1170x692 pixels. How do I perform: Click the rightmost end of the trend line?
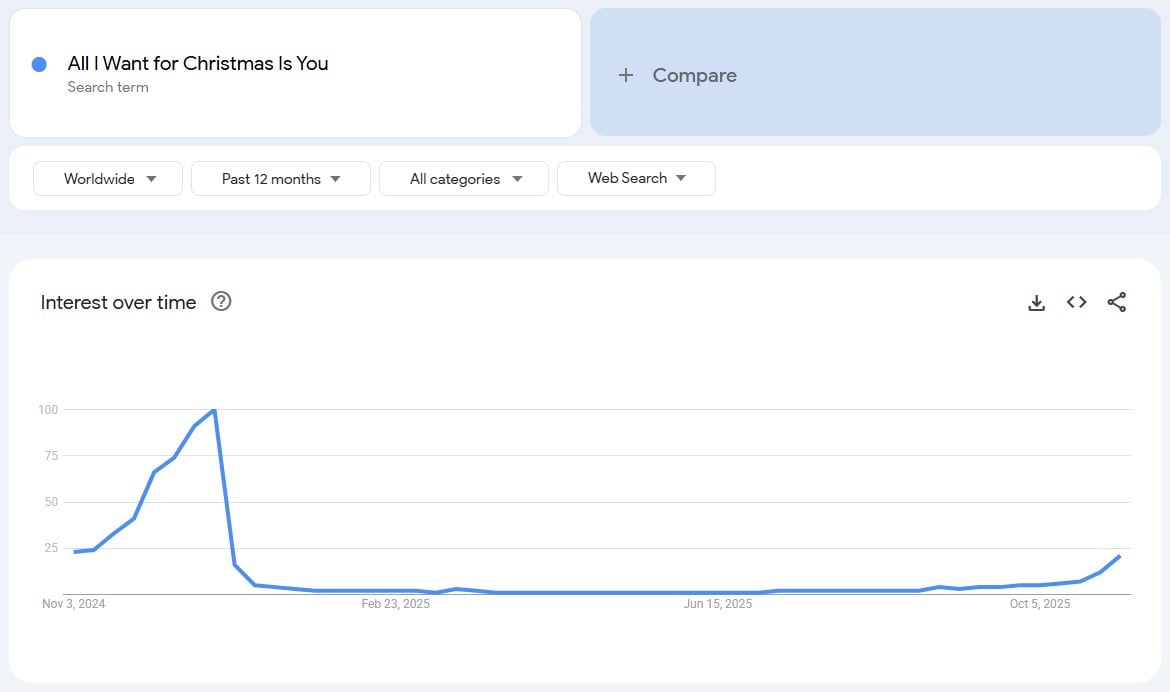[1119, 556]
